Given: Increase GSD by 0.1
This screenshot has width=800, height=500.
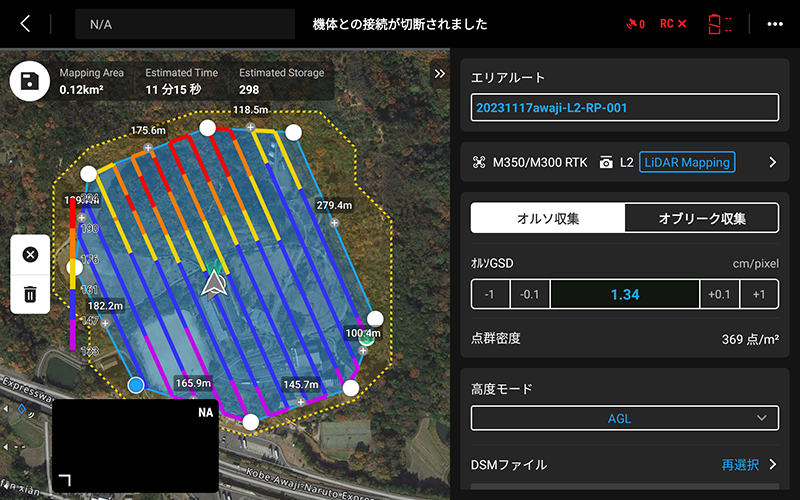Looking at the screenshot, I should point(719,294).
